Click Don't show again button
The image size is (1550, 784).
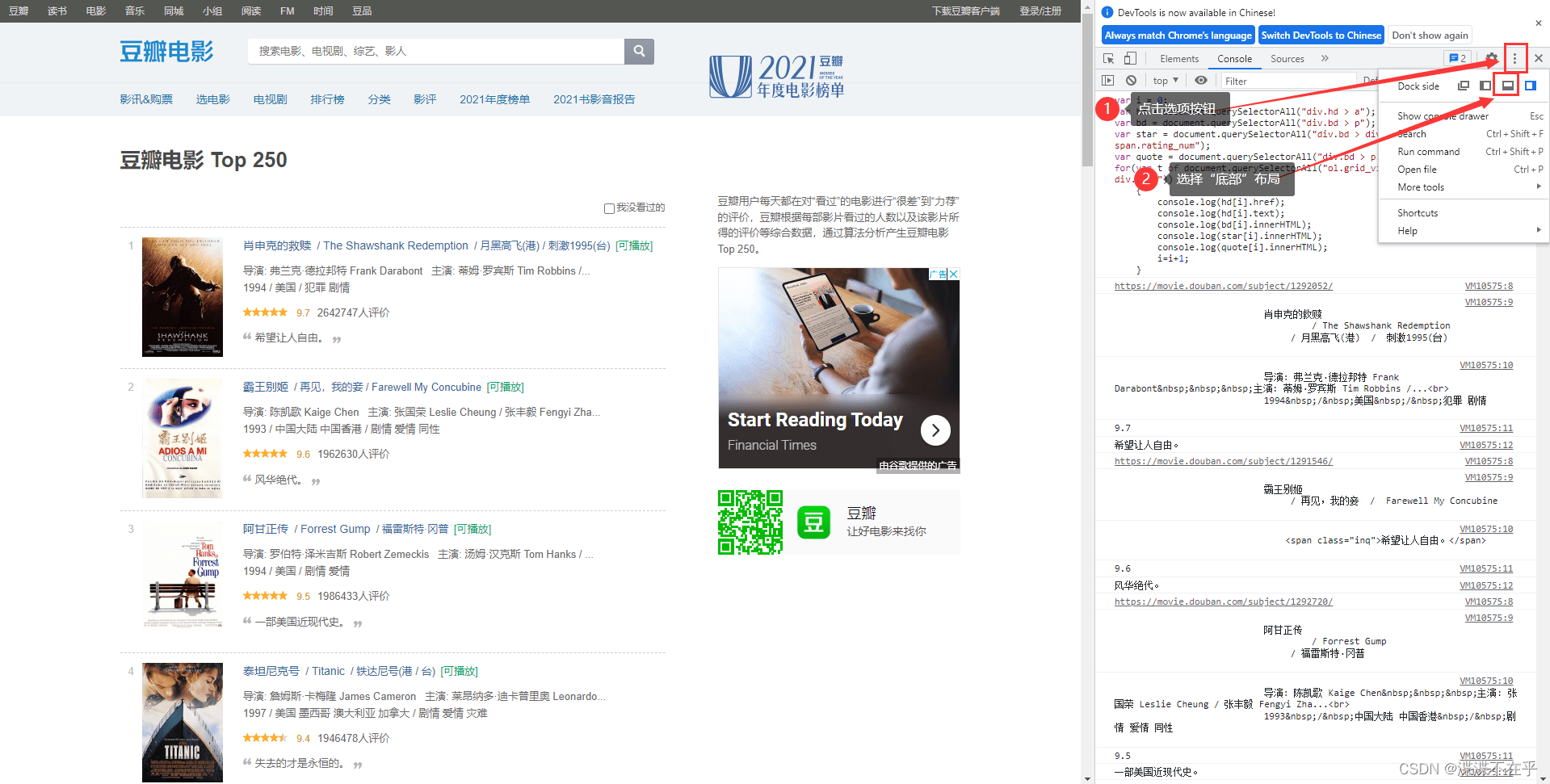coord(1430,36)
